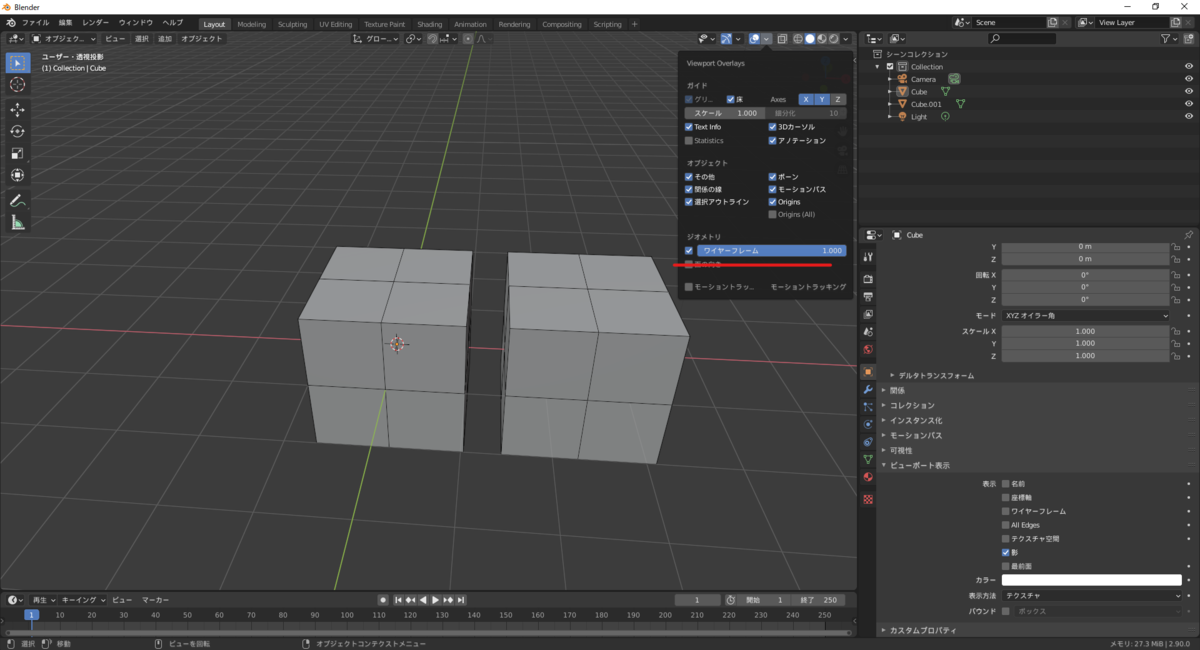The height and width of the screenshot is (650, 1200).
Task: Collapse the Collection tree in outliner
Action: point(877,67)
